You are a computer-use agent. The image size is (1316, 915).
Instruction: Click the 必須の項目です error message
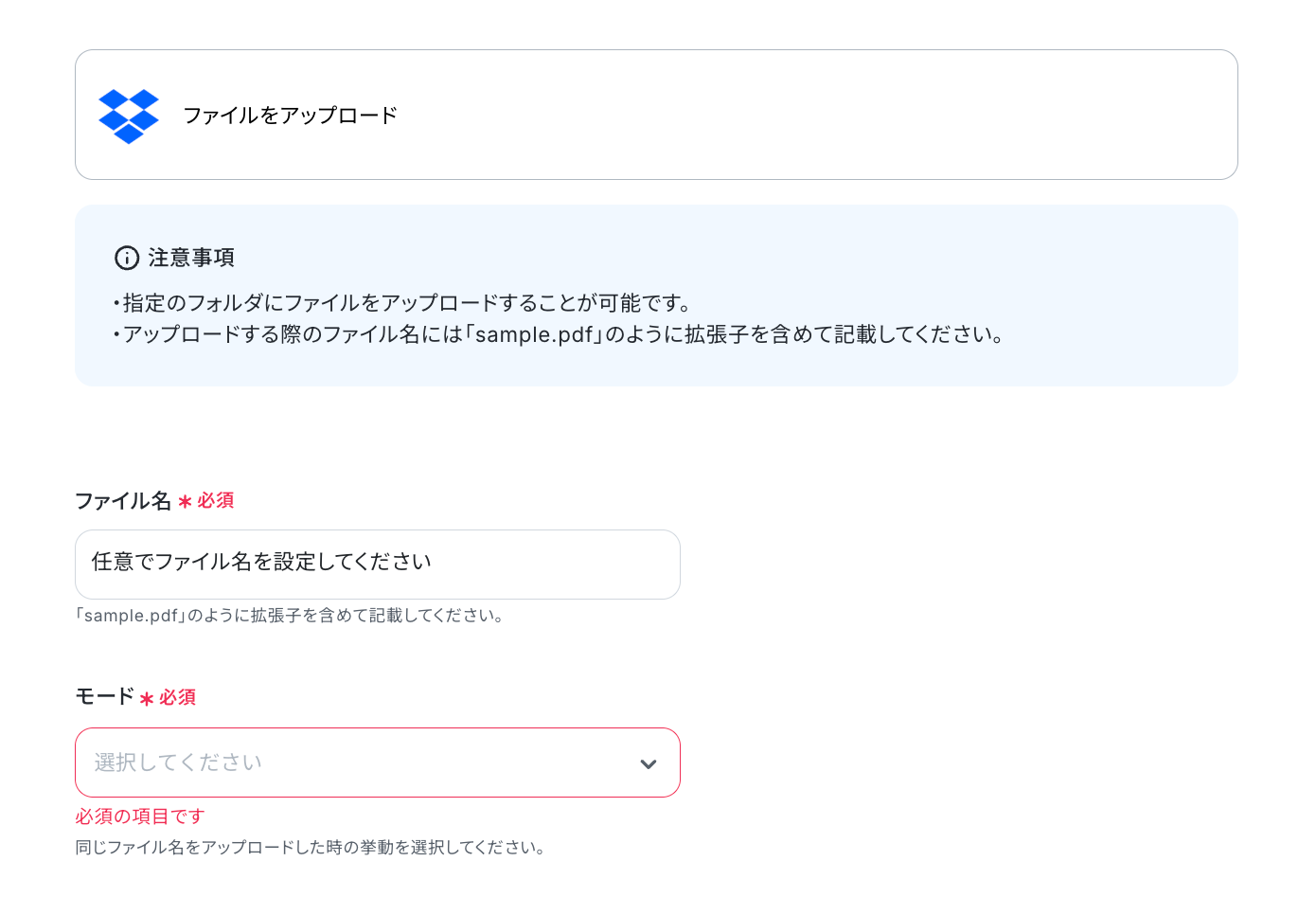pos(140,816)
